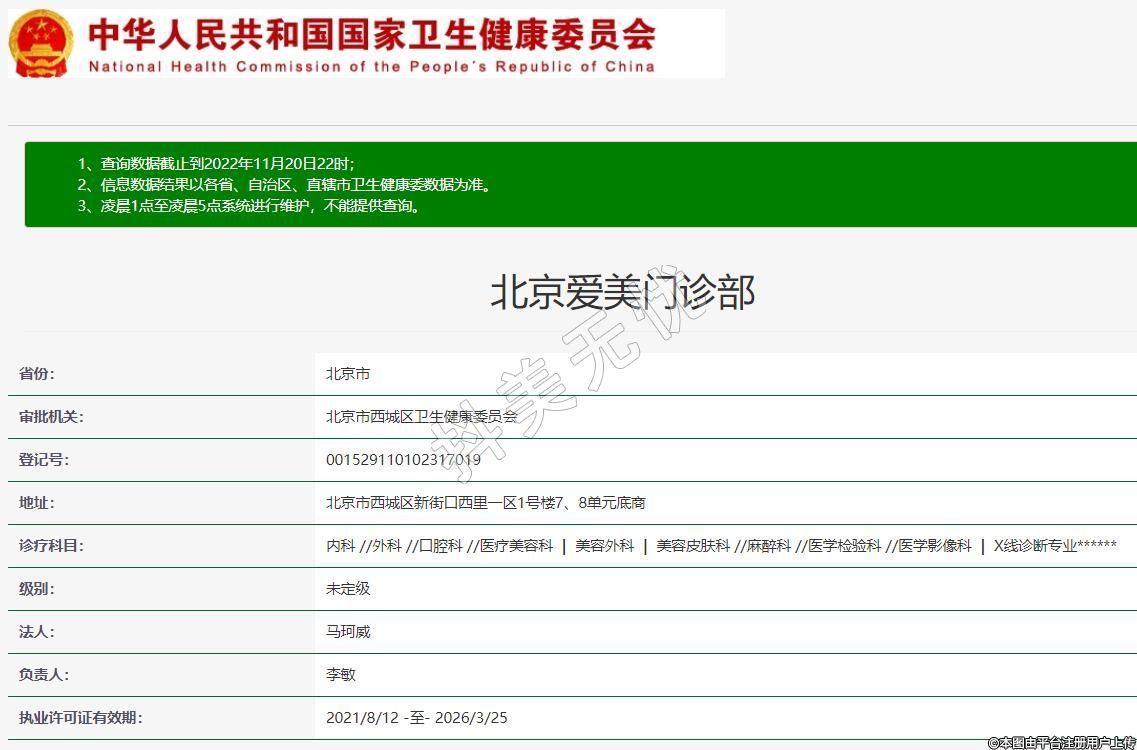
Task: Click the 审批机关 value 北京市西城区卫生健康委员会
Action: 421,417
